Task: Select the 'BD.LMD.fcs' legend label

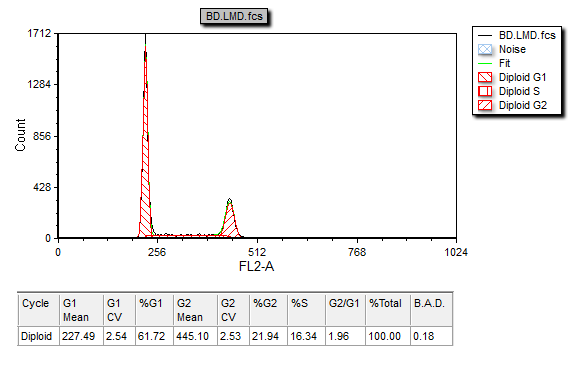Action: pyautogui.click(x=527, y=35)
